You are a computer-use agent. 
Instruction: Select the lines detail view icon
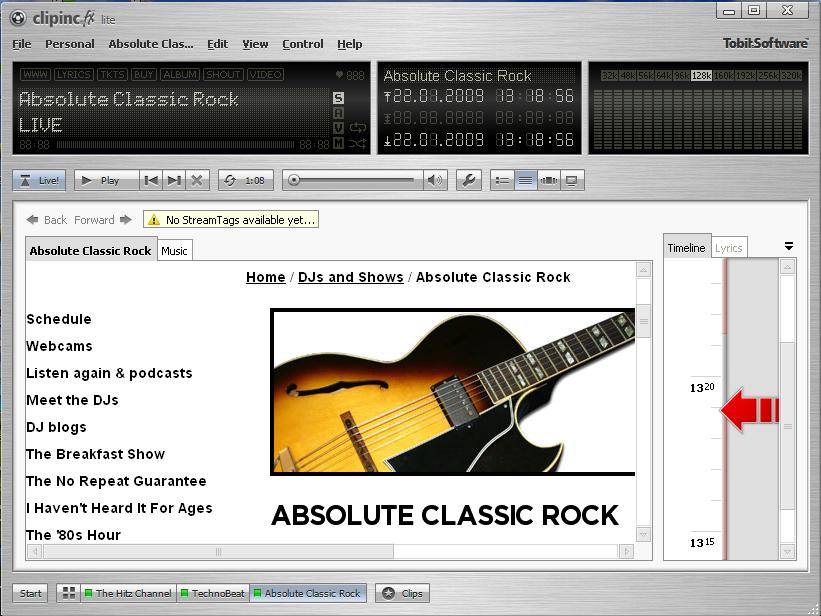pyautogui.click(x=525, y=181)
